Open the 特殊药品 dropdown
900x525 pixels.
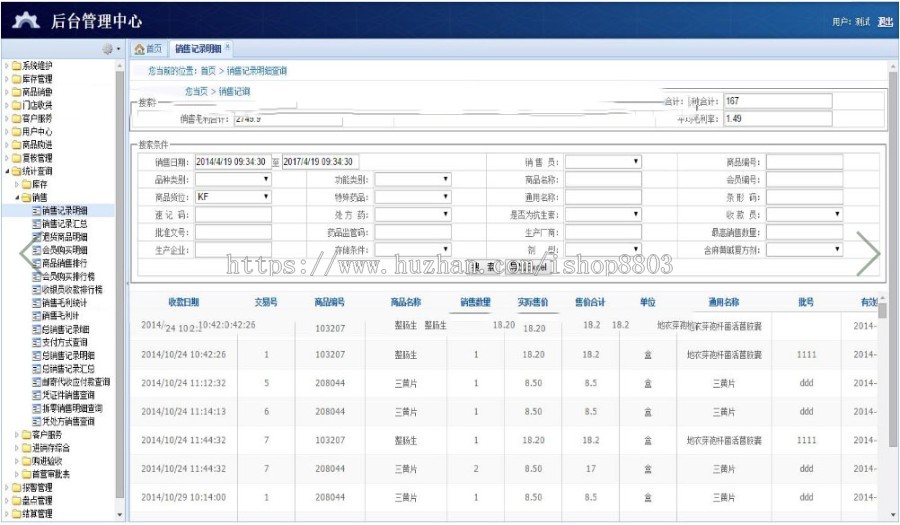click(x=413, y=197)
